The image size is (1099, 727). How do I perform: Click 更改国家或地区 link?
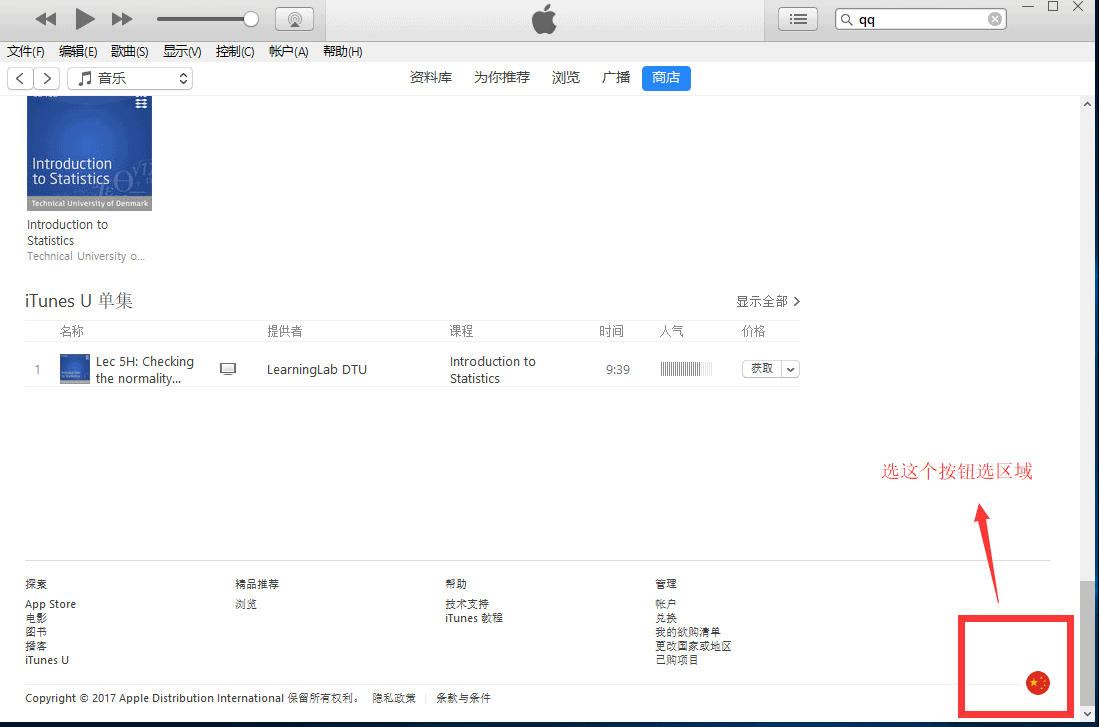pos(693,646)
